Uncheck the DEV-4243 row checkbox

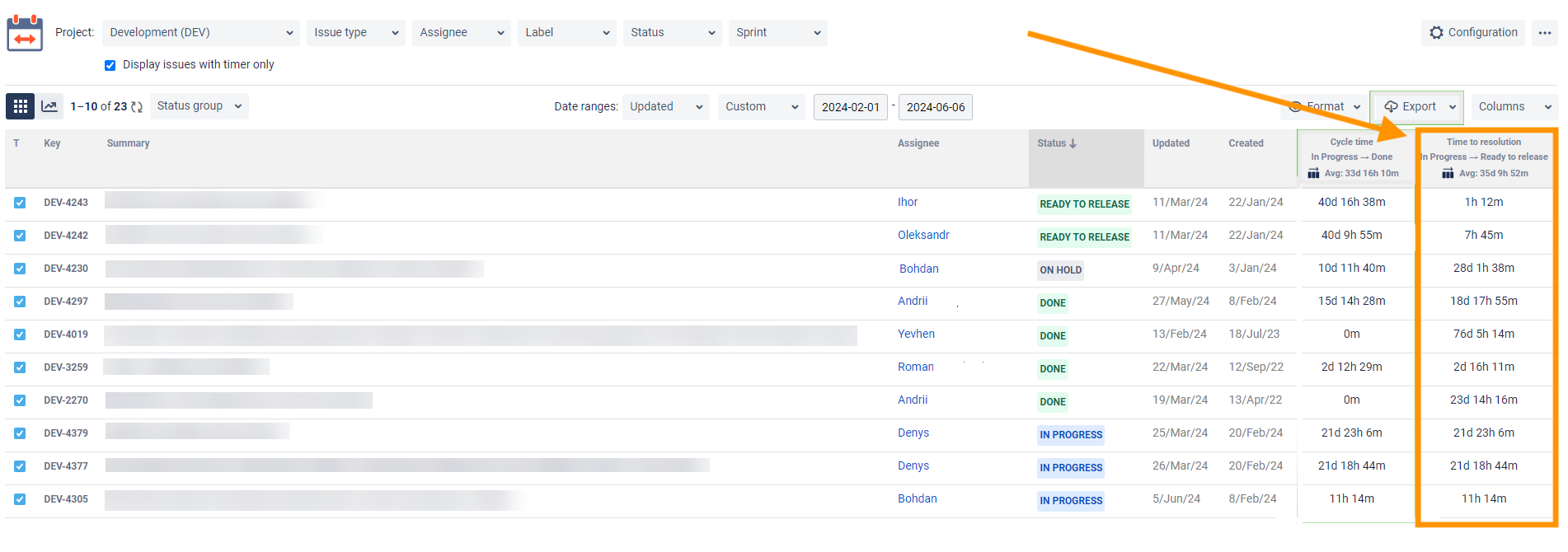tap(20, 203)
